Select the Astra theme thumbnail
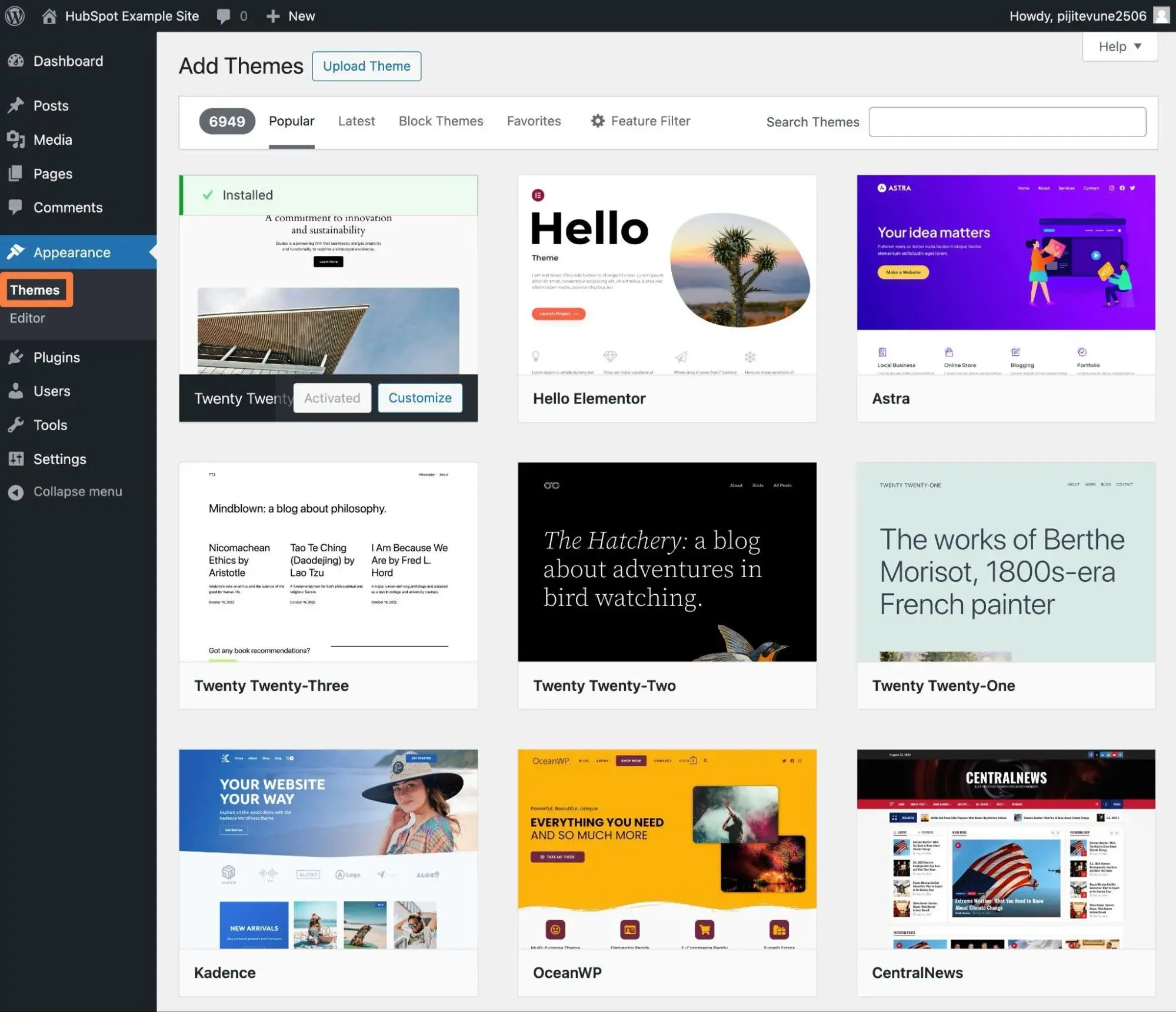This screenshot has width=1176, height=1012. pyautogui.click(x=1005, y=274)
